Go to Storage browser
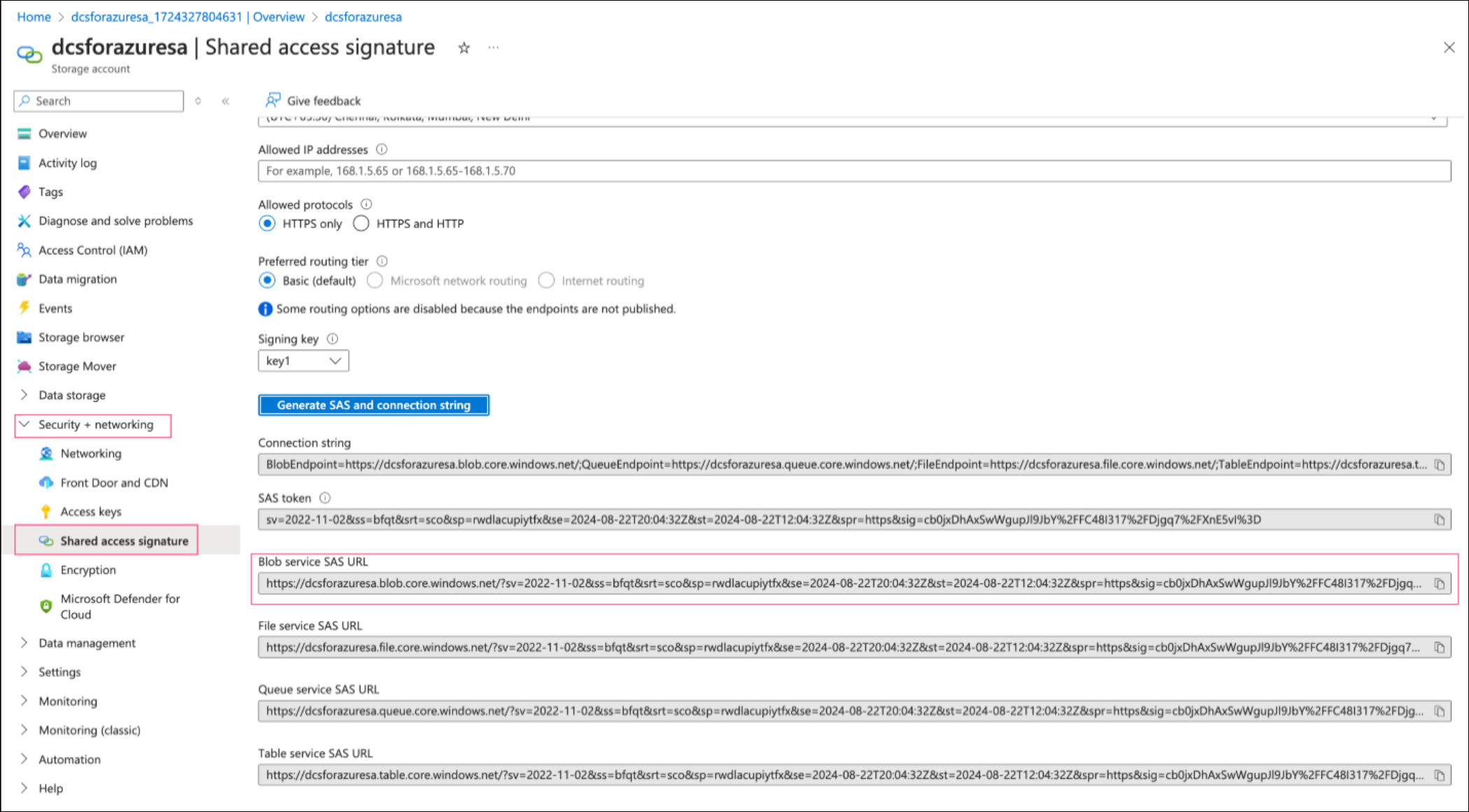The height and width of the screenshot is (812, 1469). (81, 337)
